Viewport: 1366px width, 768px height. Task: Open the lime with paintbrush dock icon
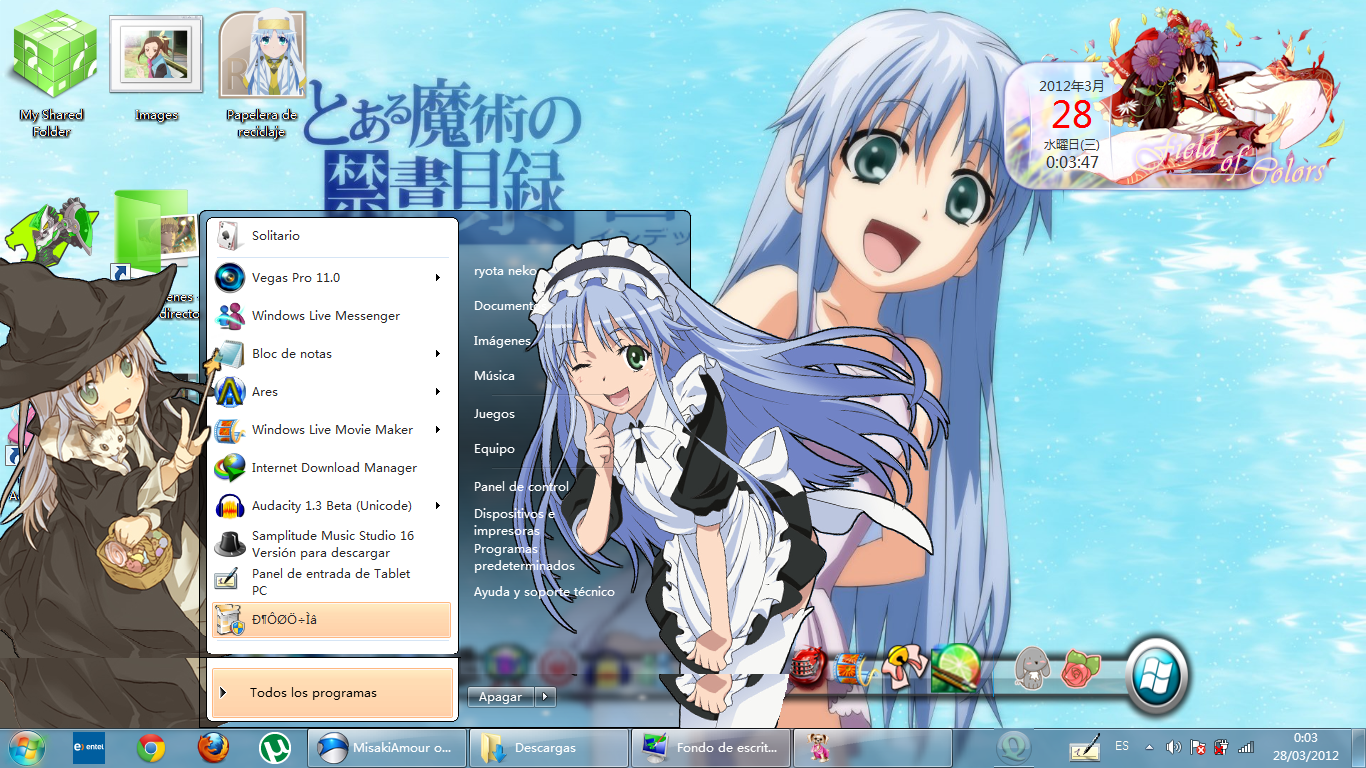click(954, 668)
